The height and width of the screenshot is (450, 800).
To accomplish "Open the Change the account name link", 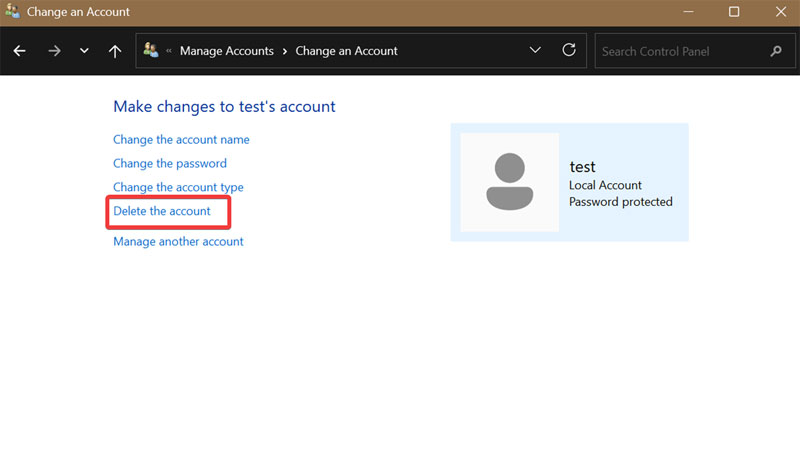I will pyautogui.click(x=181, y=140).
